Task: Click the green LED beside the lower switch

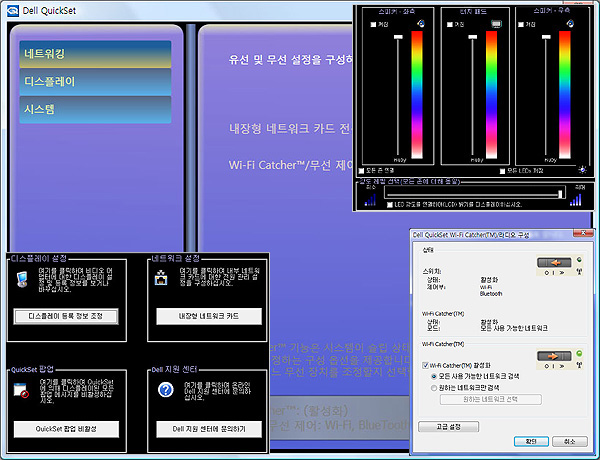Action: [x=579, y=353]
